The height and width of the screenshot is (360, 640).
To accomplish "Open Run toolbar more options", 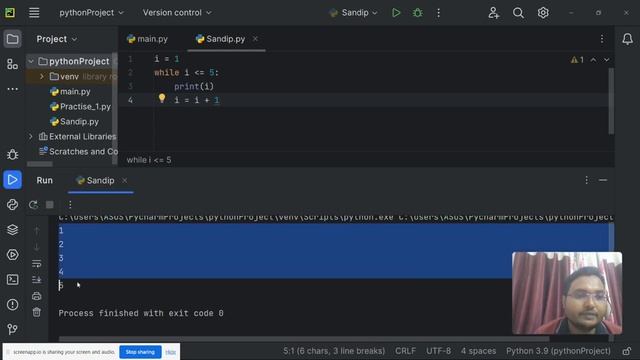I will click(70, 204).
